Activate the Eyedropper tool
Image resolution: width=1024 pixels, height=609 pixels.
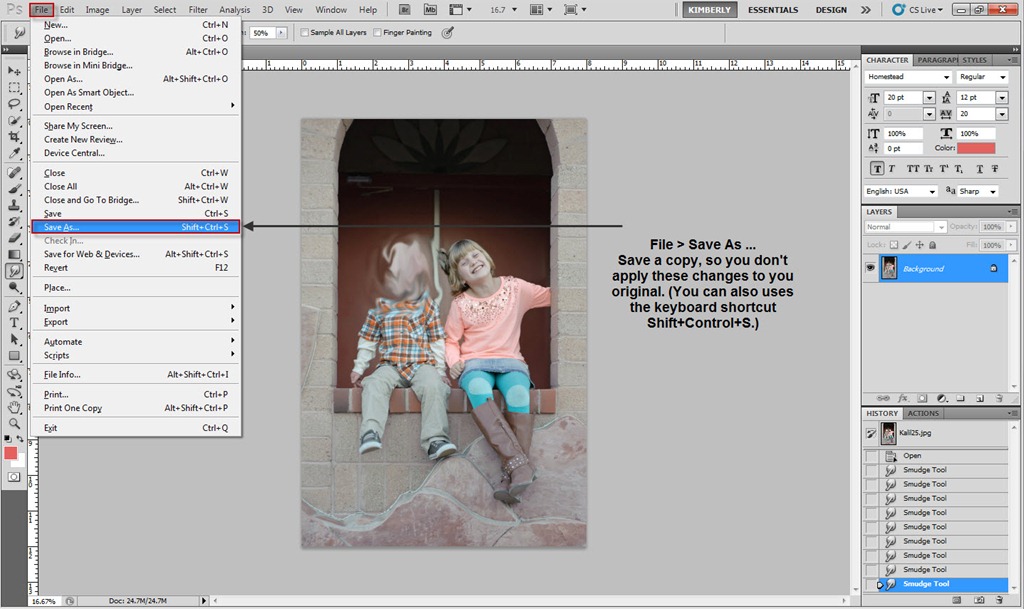pyautogui.click(x=15, y=153)
